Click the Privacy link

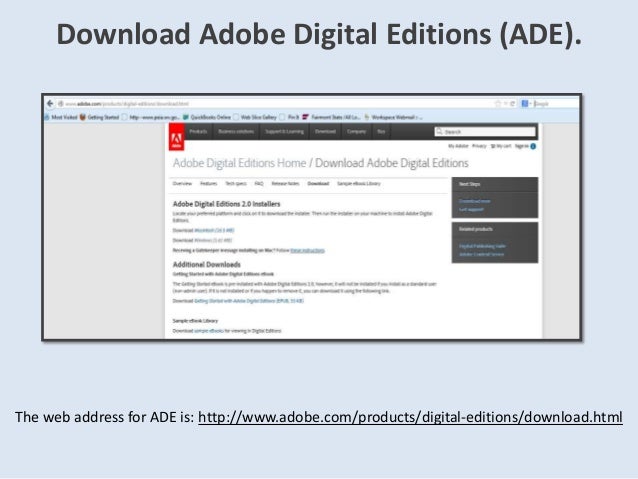(479, 146)
